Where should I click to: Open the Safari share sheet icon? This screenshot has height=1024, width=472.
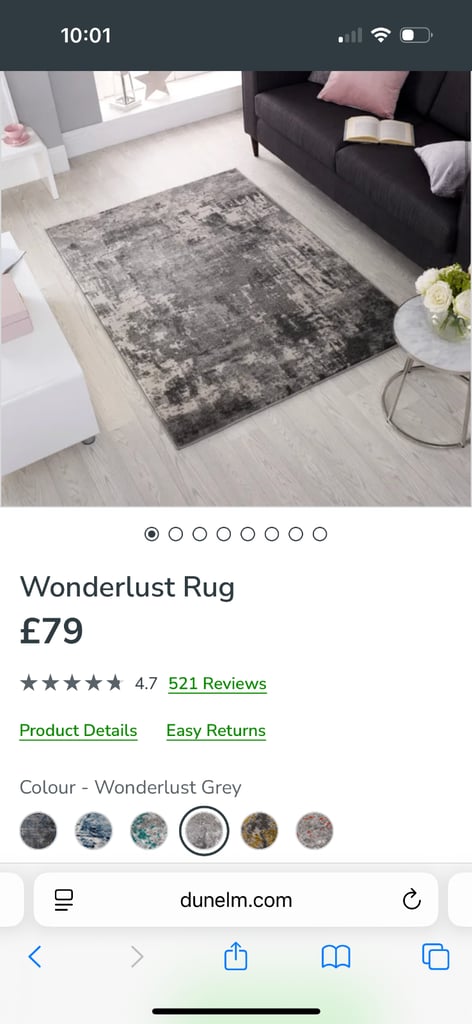coord(236,956)
